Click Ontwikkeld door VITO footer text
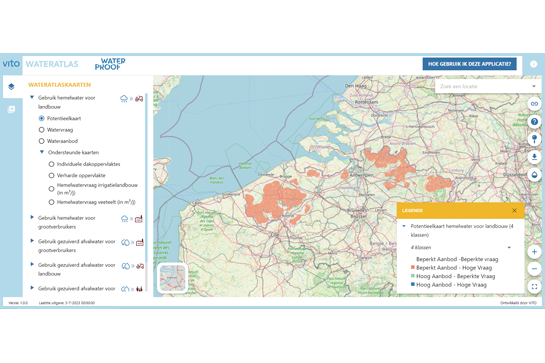The height and width of the screenshot is (363, 545). click(518, 303)
